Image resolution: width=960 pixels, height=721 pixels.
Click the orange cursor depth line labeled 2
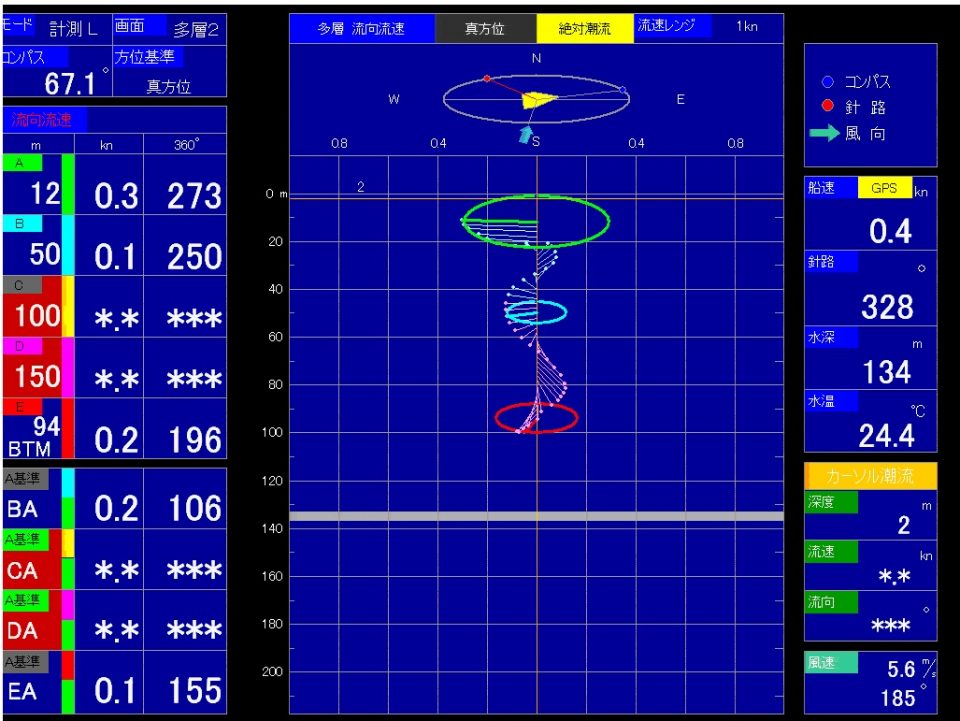pos(536,198)
